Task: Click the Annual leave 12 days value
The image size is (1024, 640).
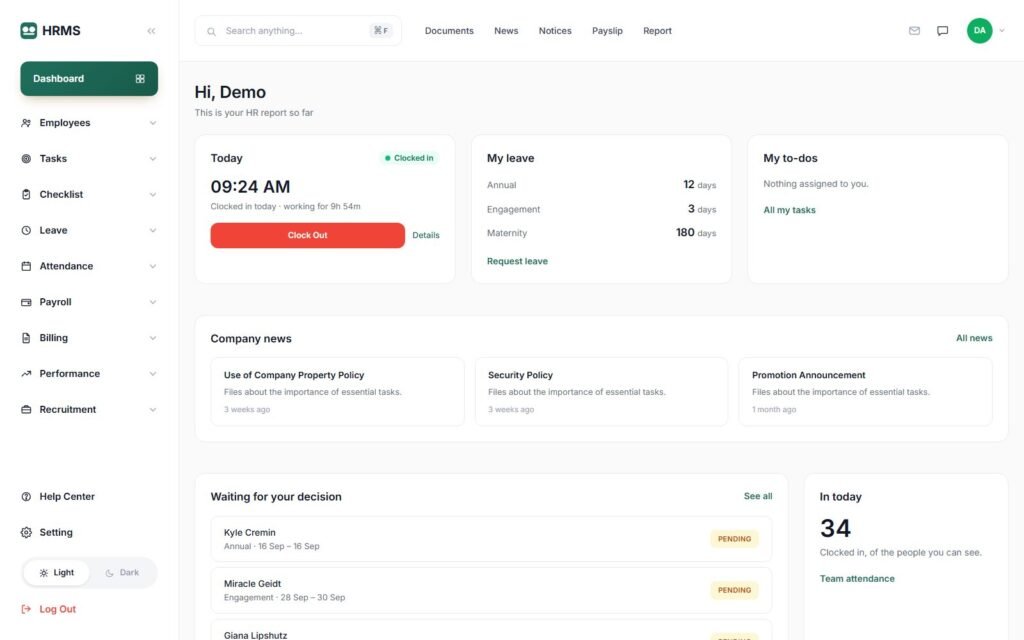Action: click(x=699, y=185)
